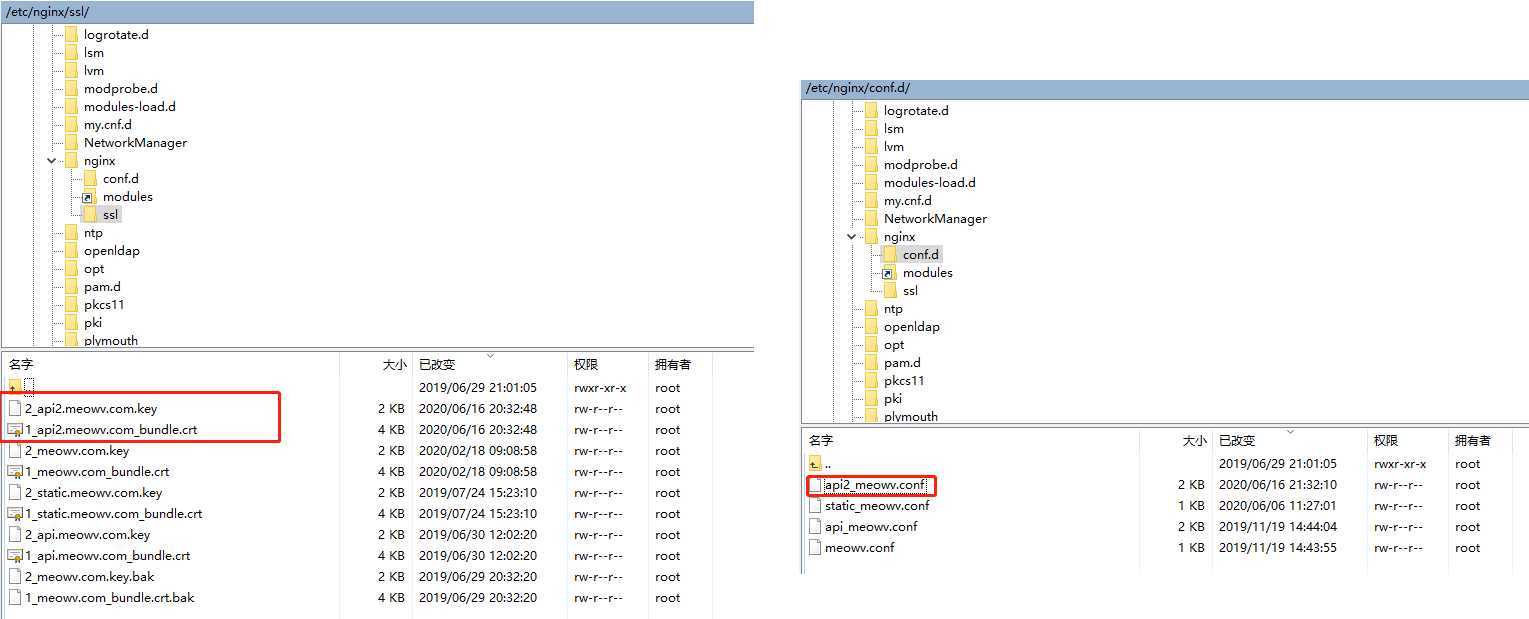The width and height of the screenshot is (1529, 619).
Task: Select modules-load.d in the ssl panel tree
Action: coord(129,107)
